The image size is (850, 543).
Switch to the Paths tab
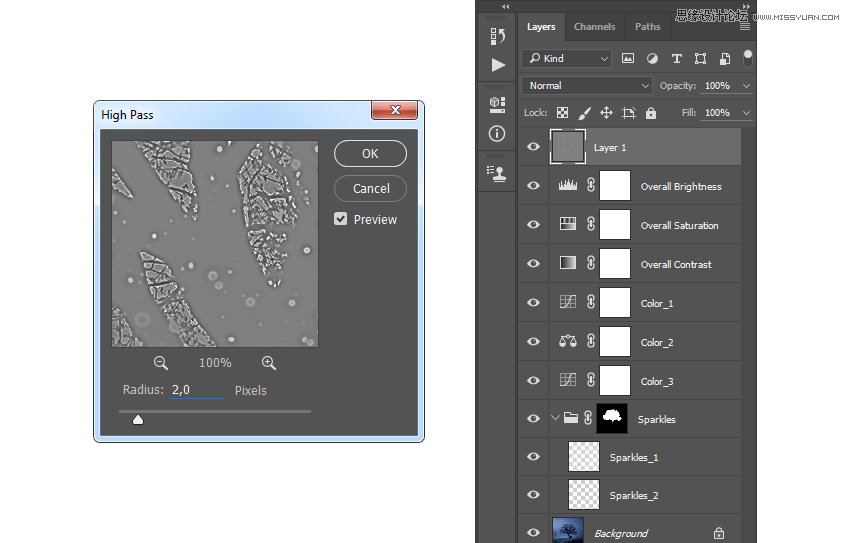(647, 27)
